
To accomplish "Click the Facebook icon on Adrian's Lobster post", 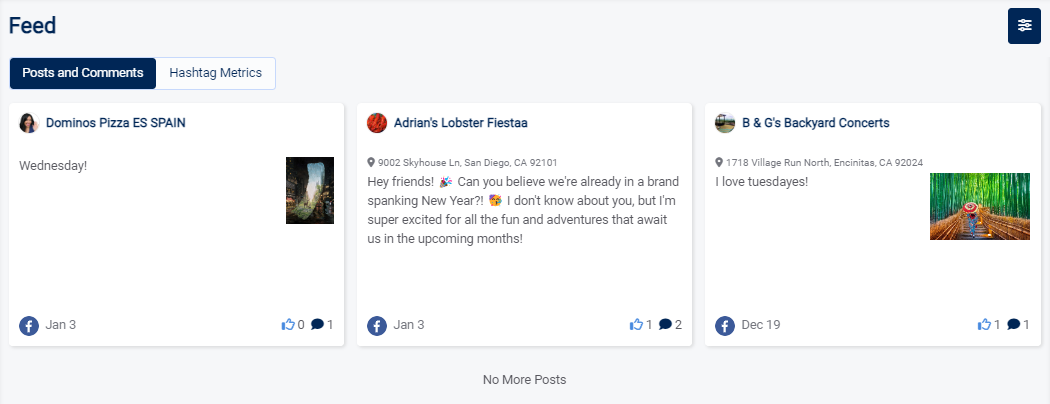I will coord(377,326).
